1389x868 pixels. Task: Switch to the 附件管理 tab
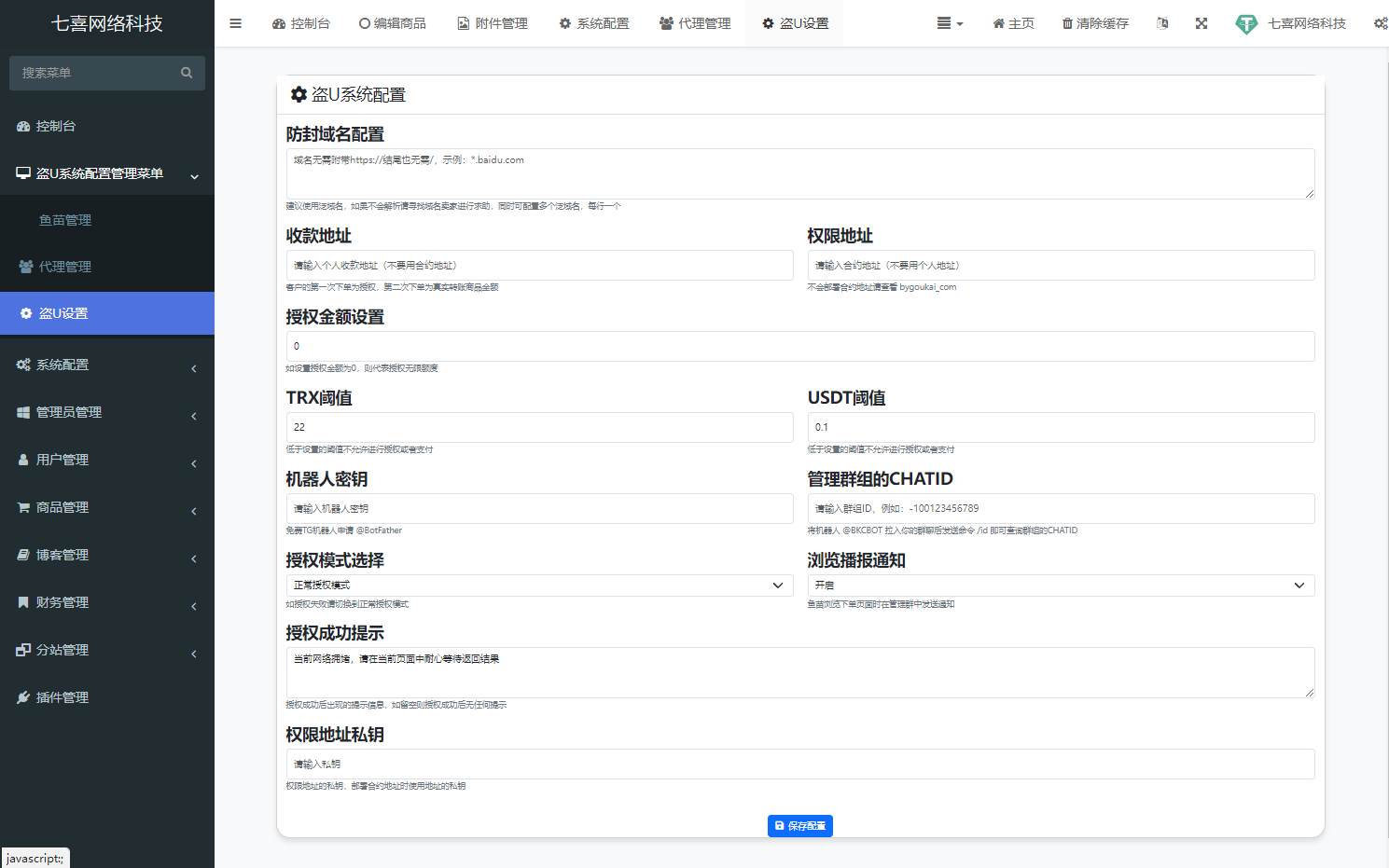pos(492,22)
